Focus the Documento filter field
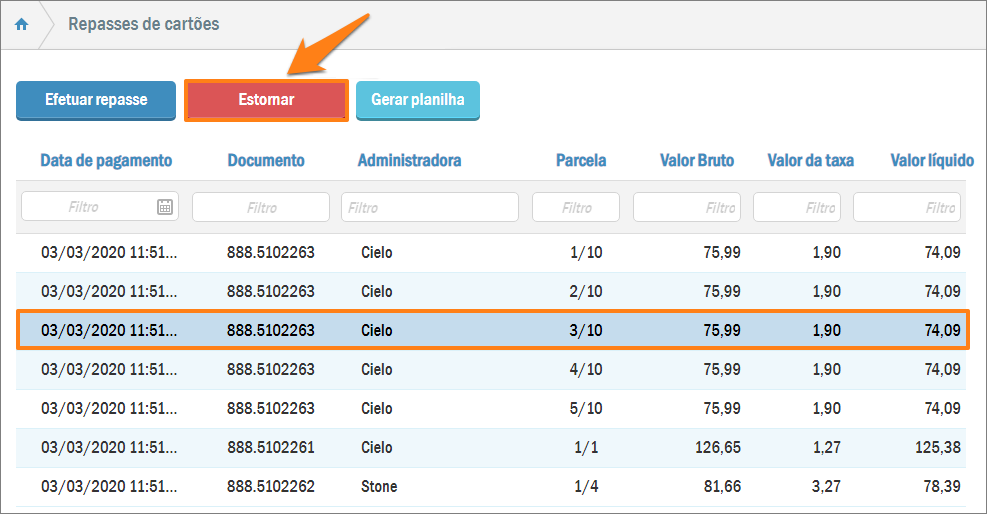This screenshot has width=987, height=514. 261,208
